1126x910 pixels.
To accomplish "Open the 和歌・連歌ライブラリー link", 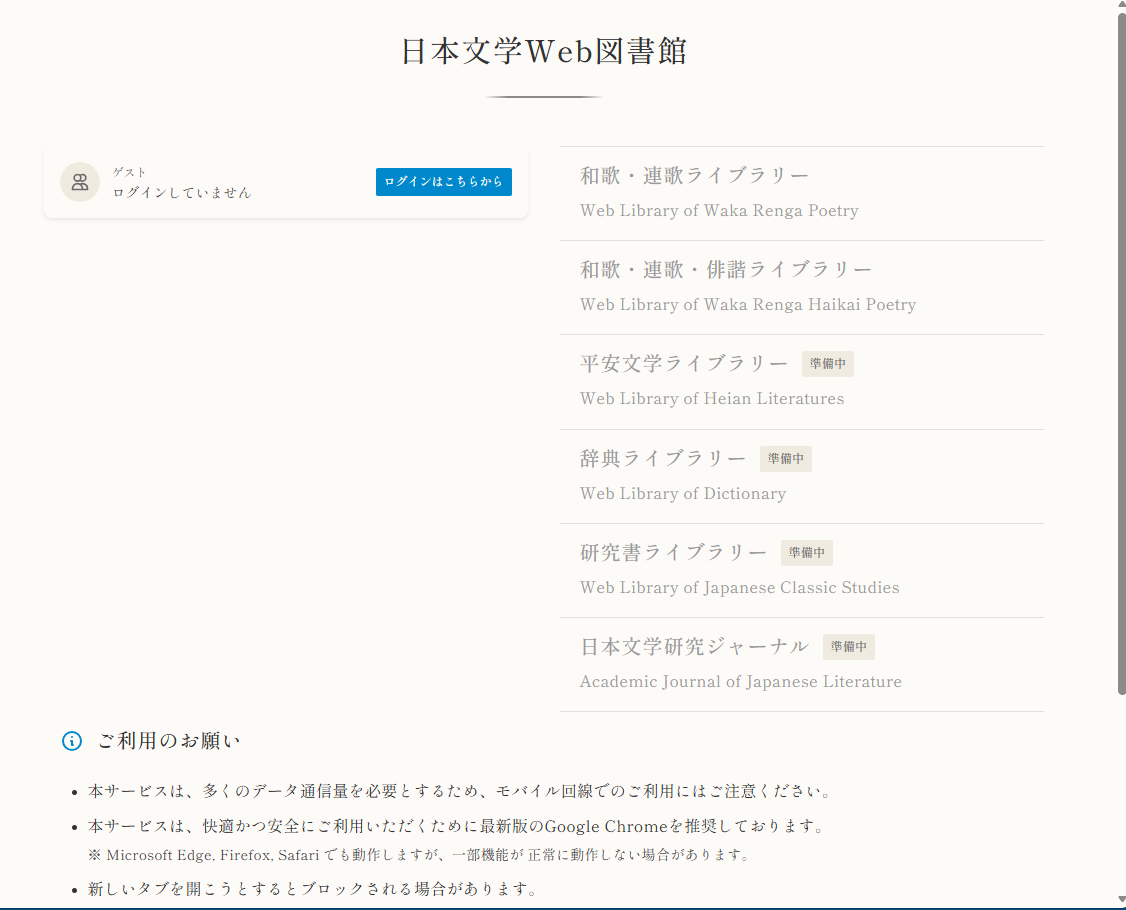I will 694,176.
